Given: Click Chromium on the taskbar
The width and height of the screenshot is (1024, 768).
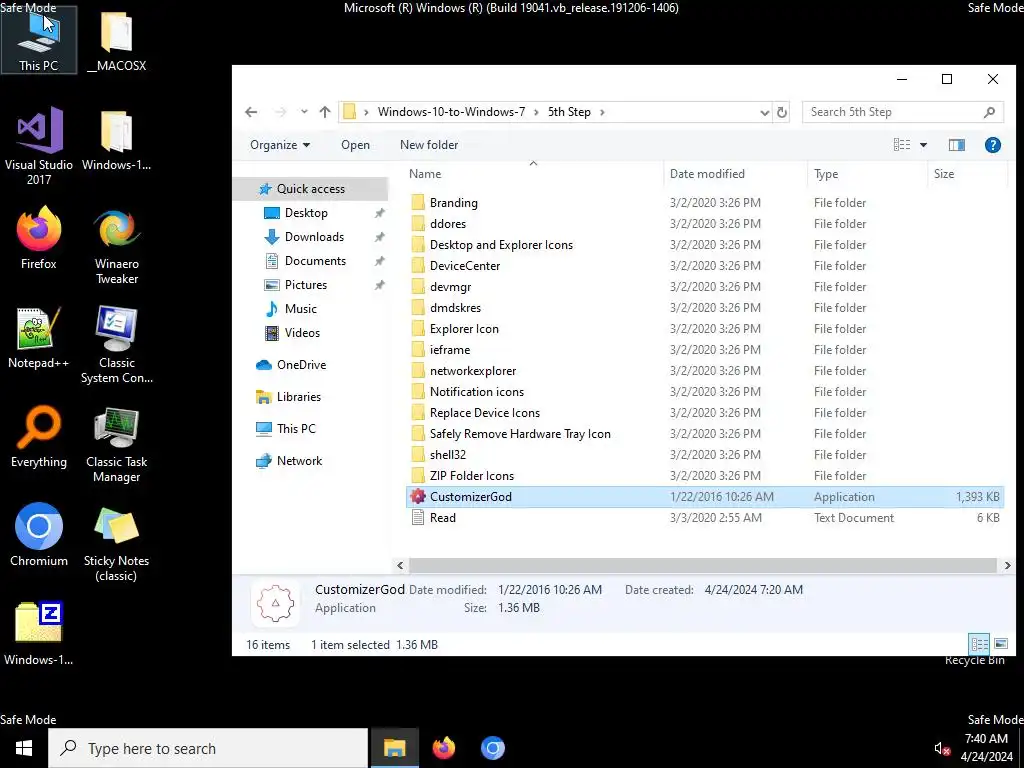Looking at the screenshot, I should coord(492,748).
